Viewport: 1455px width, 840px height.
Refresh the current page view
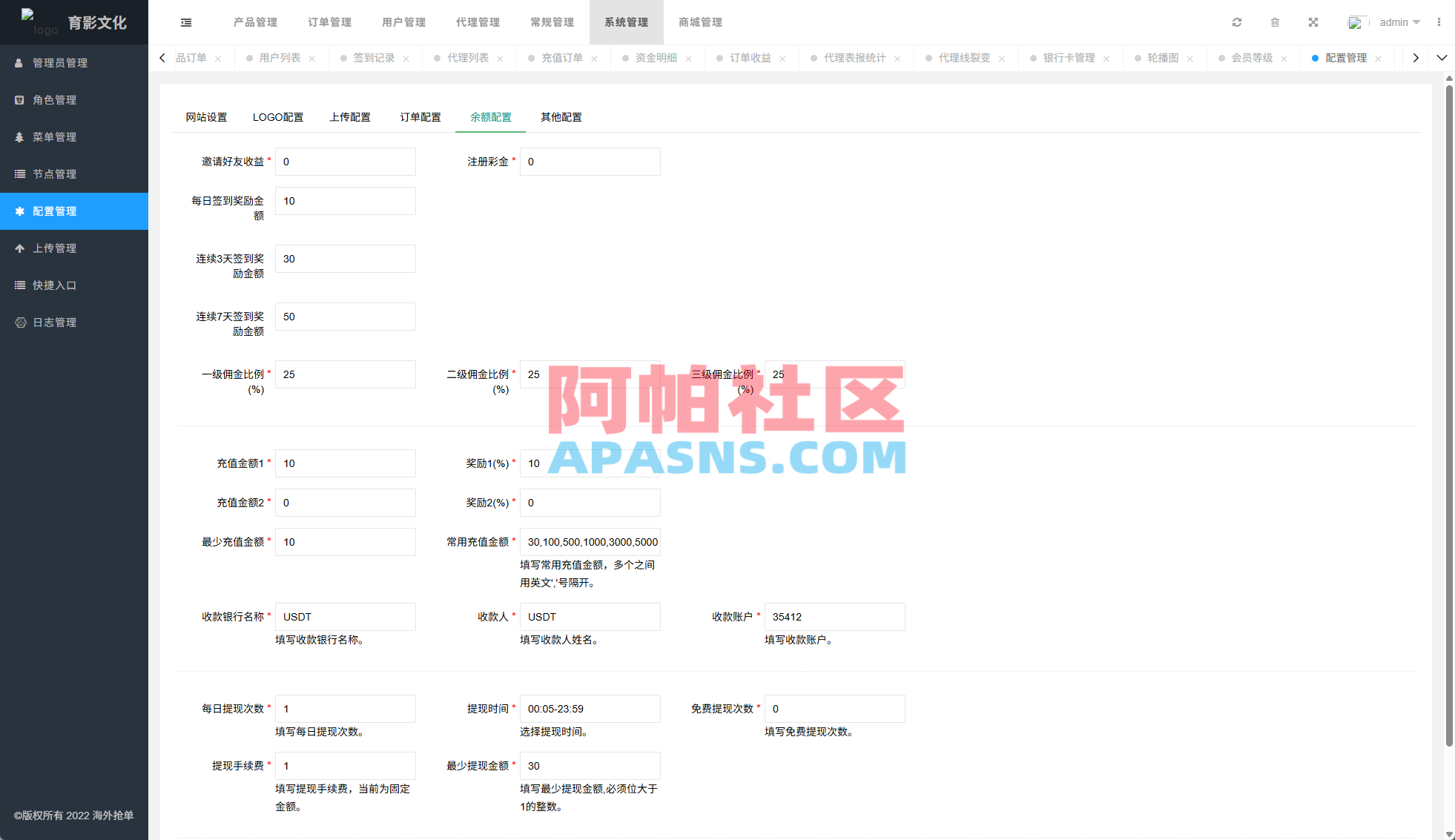click(1236, 22)
